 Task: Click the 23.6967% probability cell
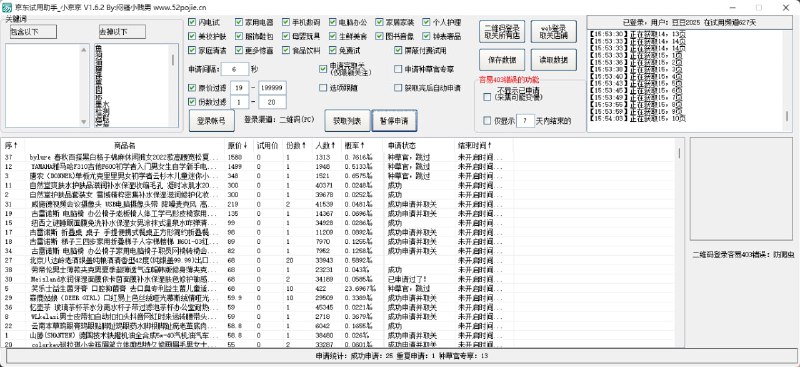[x=360, y=288]
